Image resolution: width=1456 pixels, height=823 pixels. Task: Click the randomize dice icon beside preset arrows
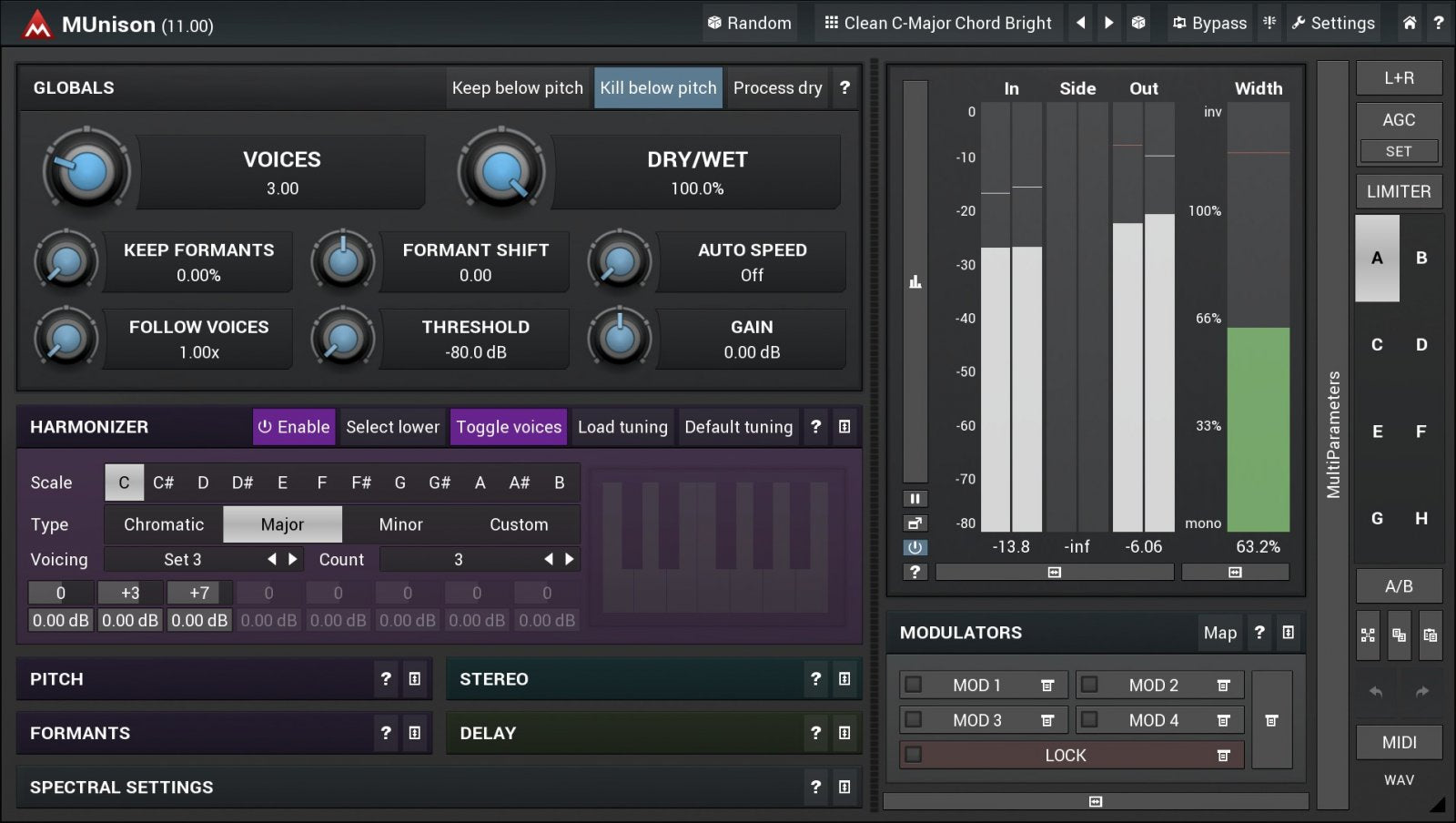(x=1138, y=23)
